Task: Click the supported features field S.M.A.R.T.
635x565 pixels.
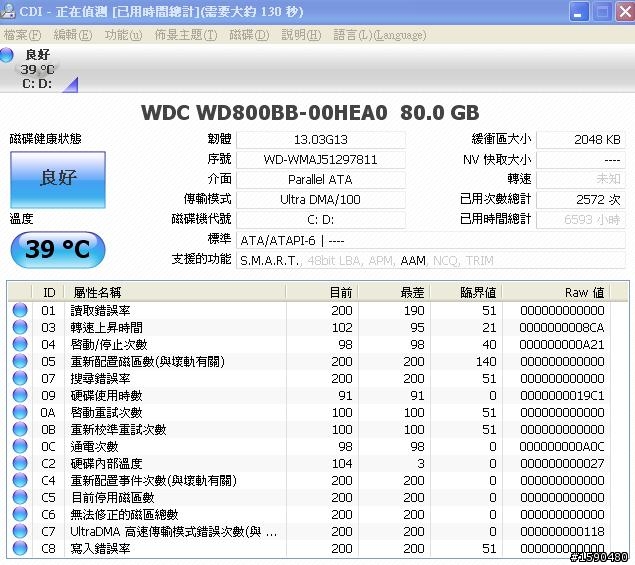Action: click(431, 260)
